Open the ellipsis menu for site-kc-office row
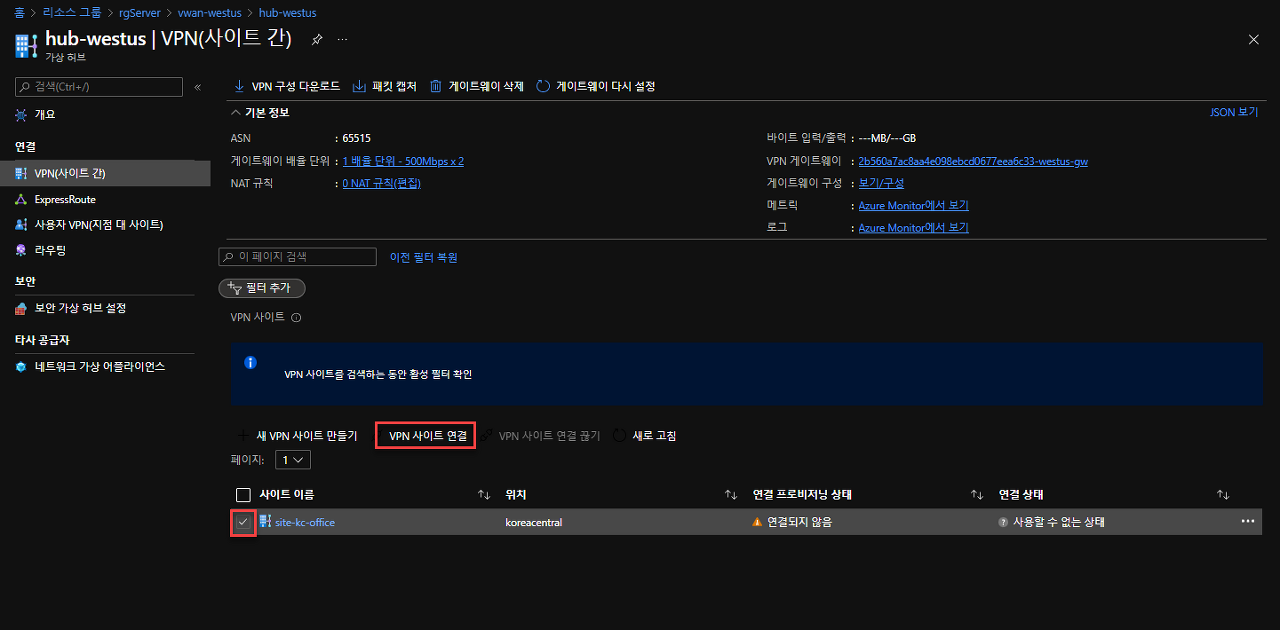The width and height of the screenshot is (1280, 630). [x=1248, y=521]
